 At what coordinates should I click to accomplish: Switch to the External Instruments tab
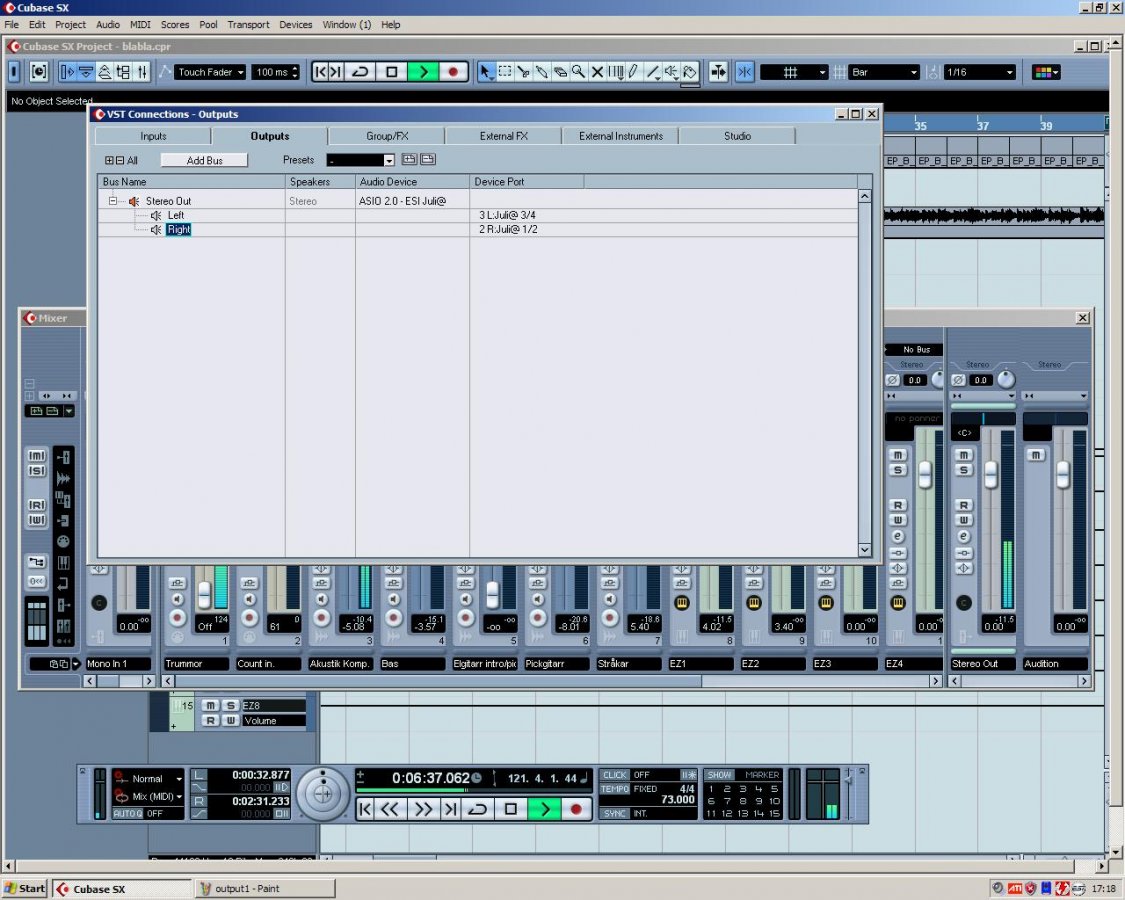tap(621, 136)
